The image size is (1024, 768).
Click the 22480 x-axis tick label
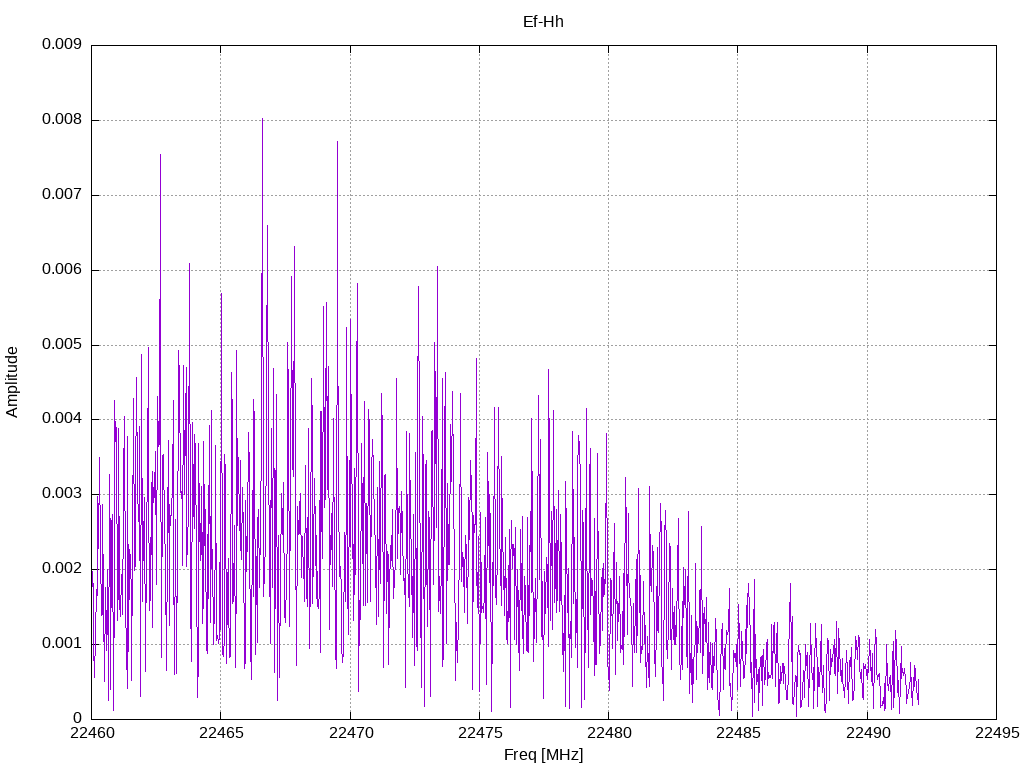(x=609, y=733)
